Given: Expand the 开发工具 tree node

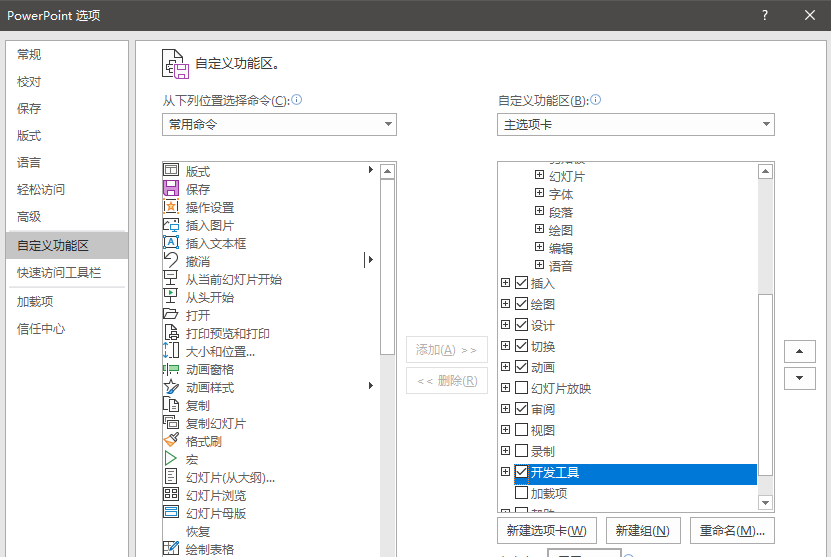Looking at the screenshot, I should click(506, 472).
